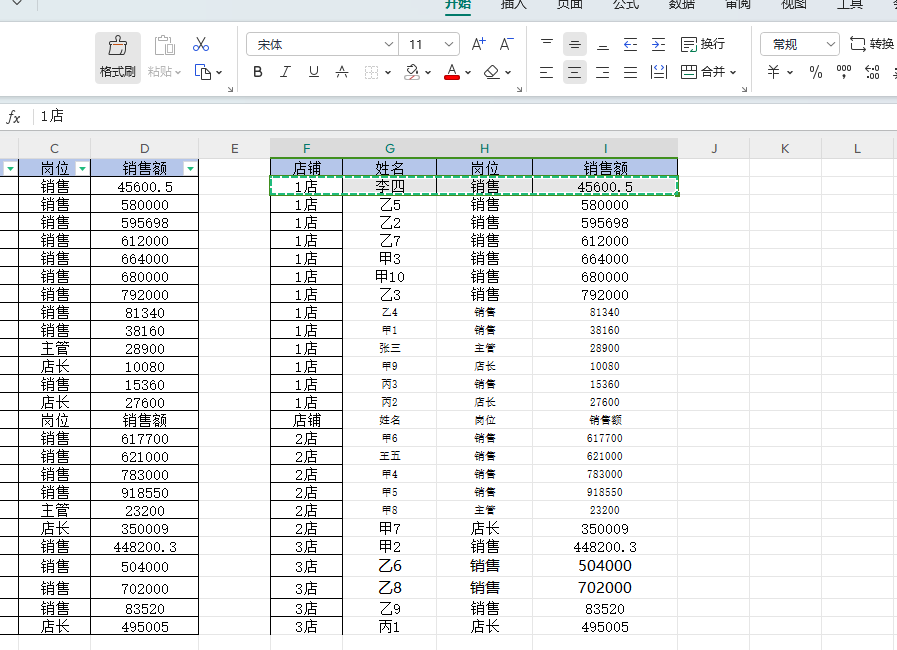Click the 转换 convert button

[x=872, y=44]
